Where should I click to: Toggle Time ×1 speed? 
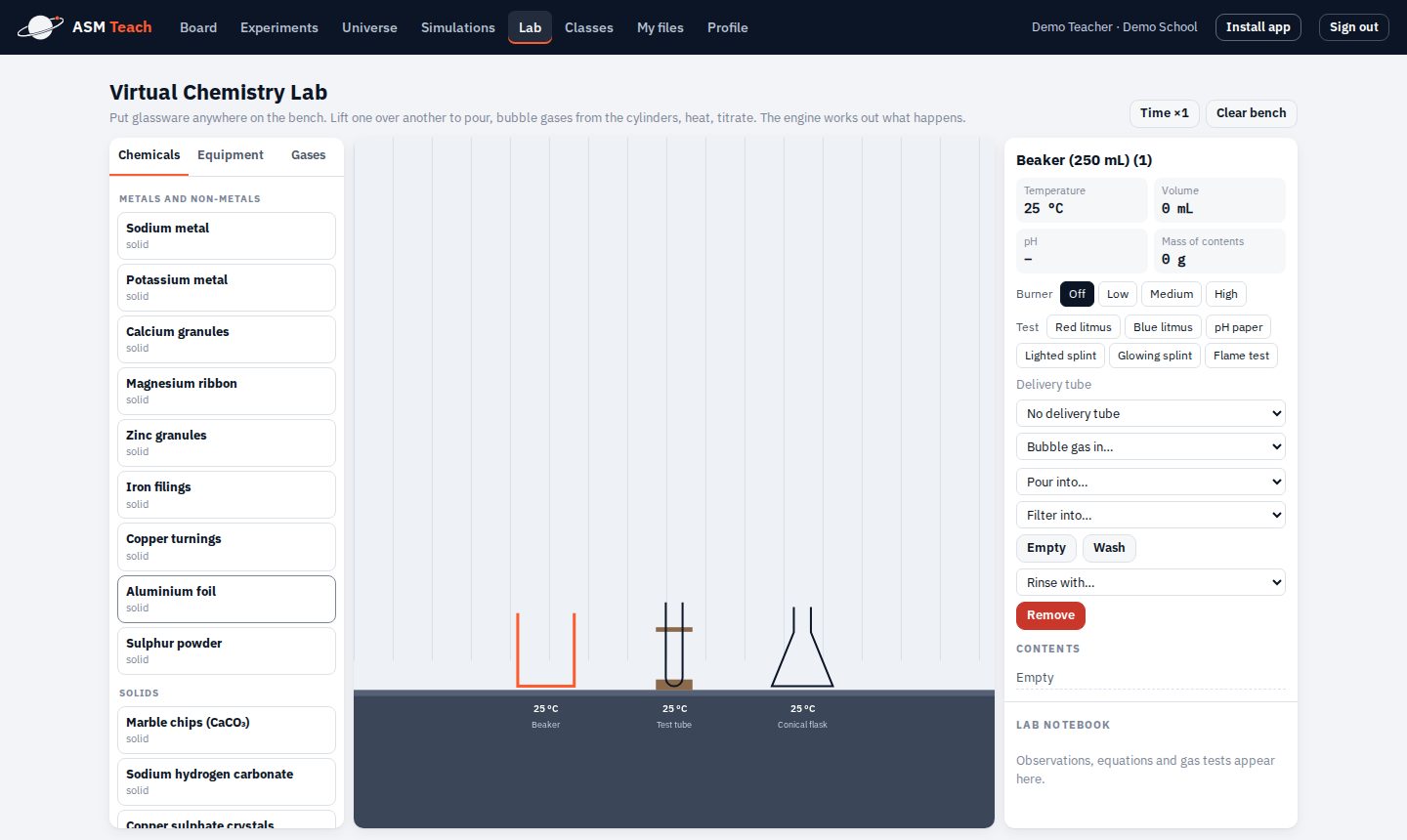pyautogui.click(x=1165, y=113)
